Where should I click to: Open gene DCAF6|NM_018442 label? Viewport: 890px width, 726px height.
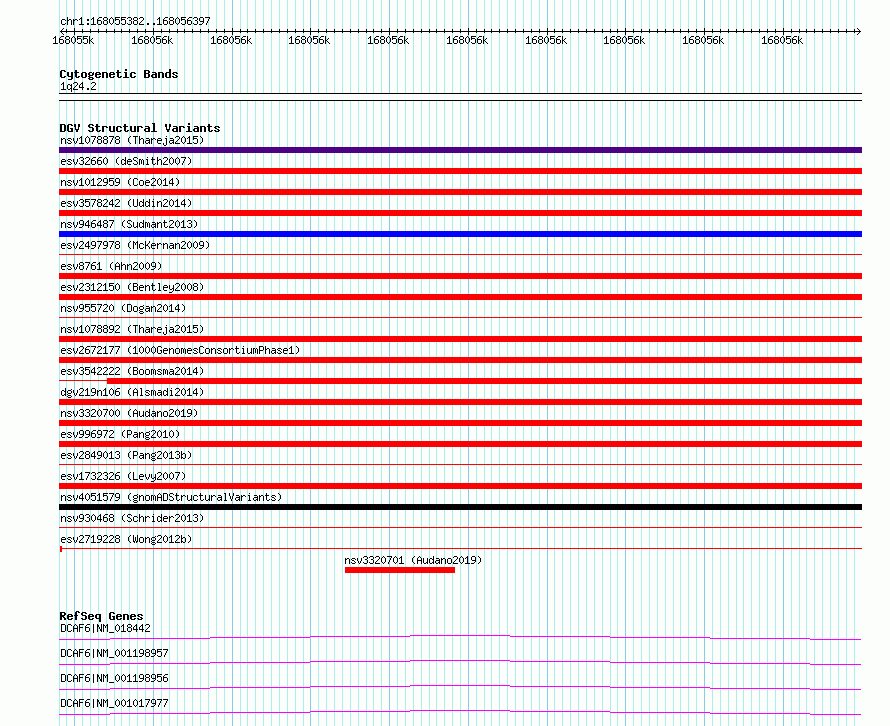tap(105, 628)
